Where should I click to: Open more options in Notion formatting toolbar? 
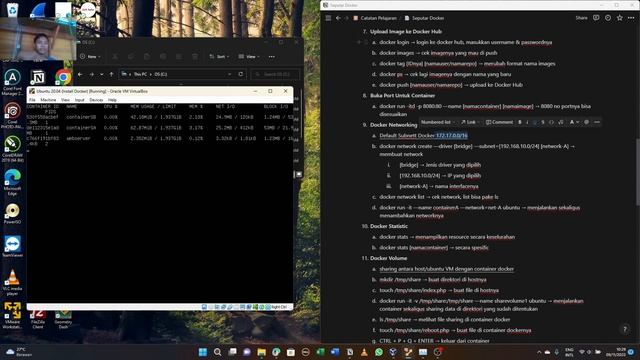[597, 122]
